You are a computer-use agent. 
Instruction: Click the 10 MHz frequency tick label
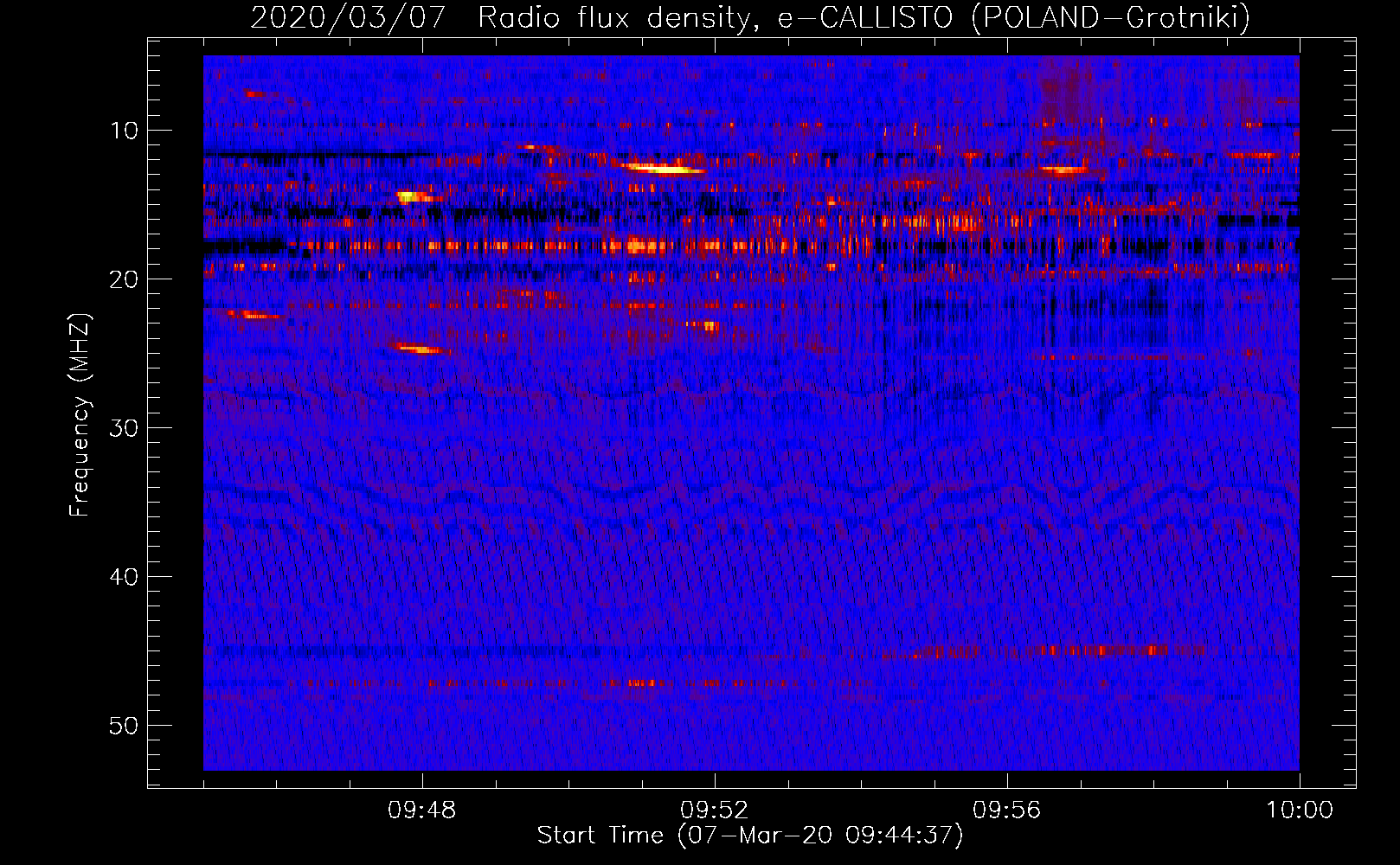pos(125,131)
